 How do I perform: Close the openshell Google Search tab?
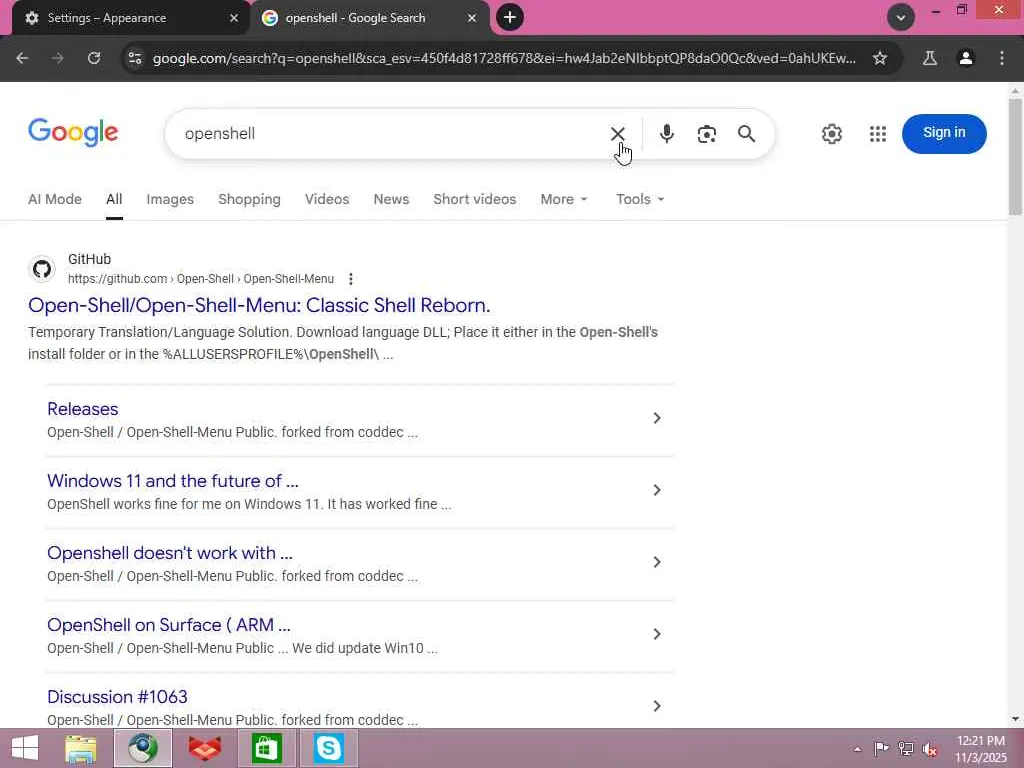point(472,18)
